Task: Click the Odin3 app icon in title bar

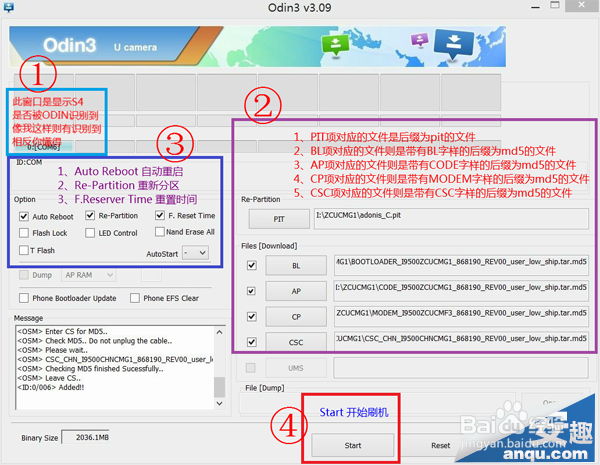Action: [x=8, y=7]
